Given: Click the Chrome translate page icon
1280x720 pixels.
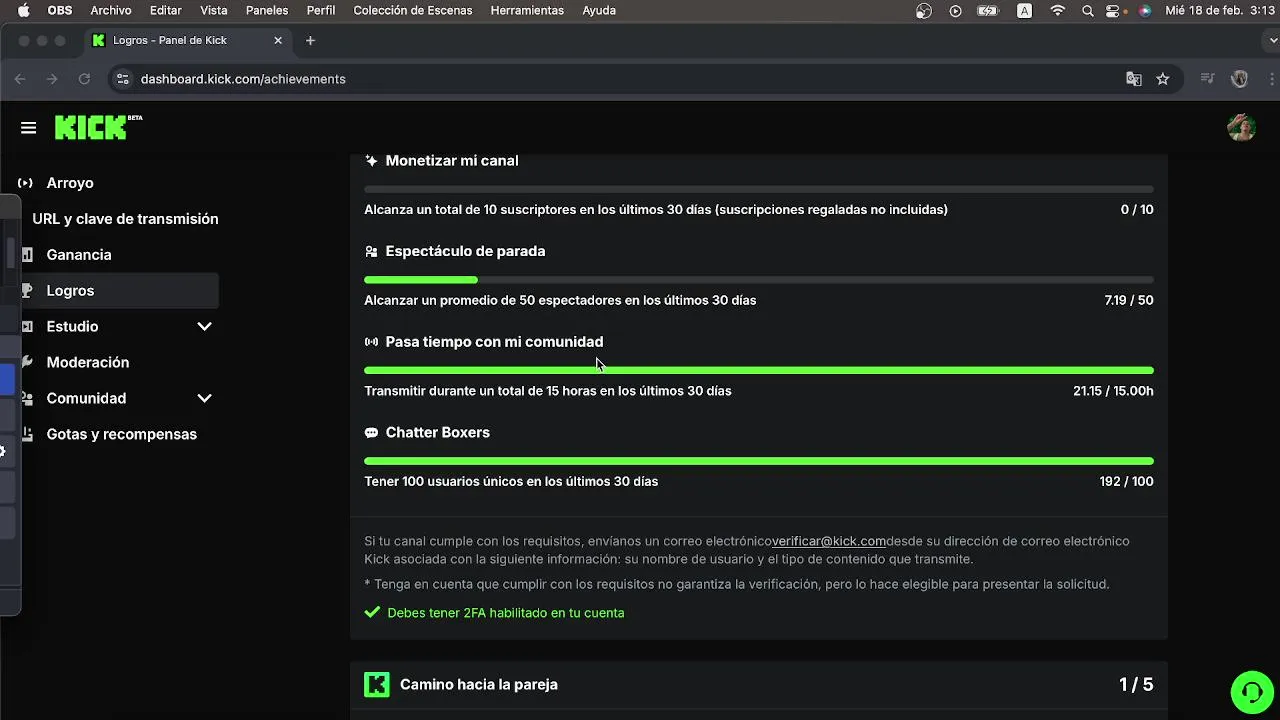Looking at the screenshot, I should coord(1134,79).
